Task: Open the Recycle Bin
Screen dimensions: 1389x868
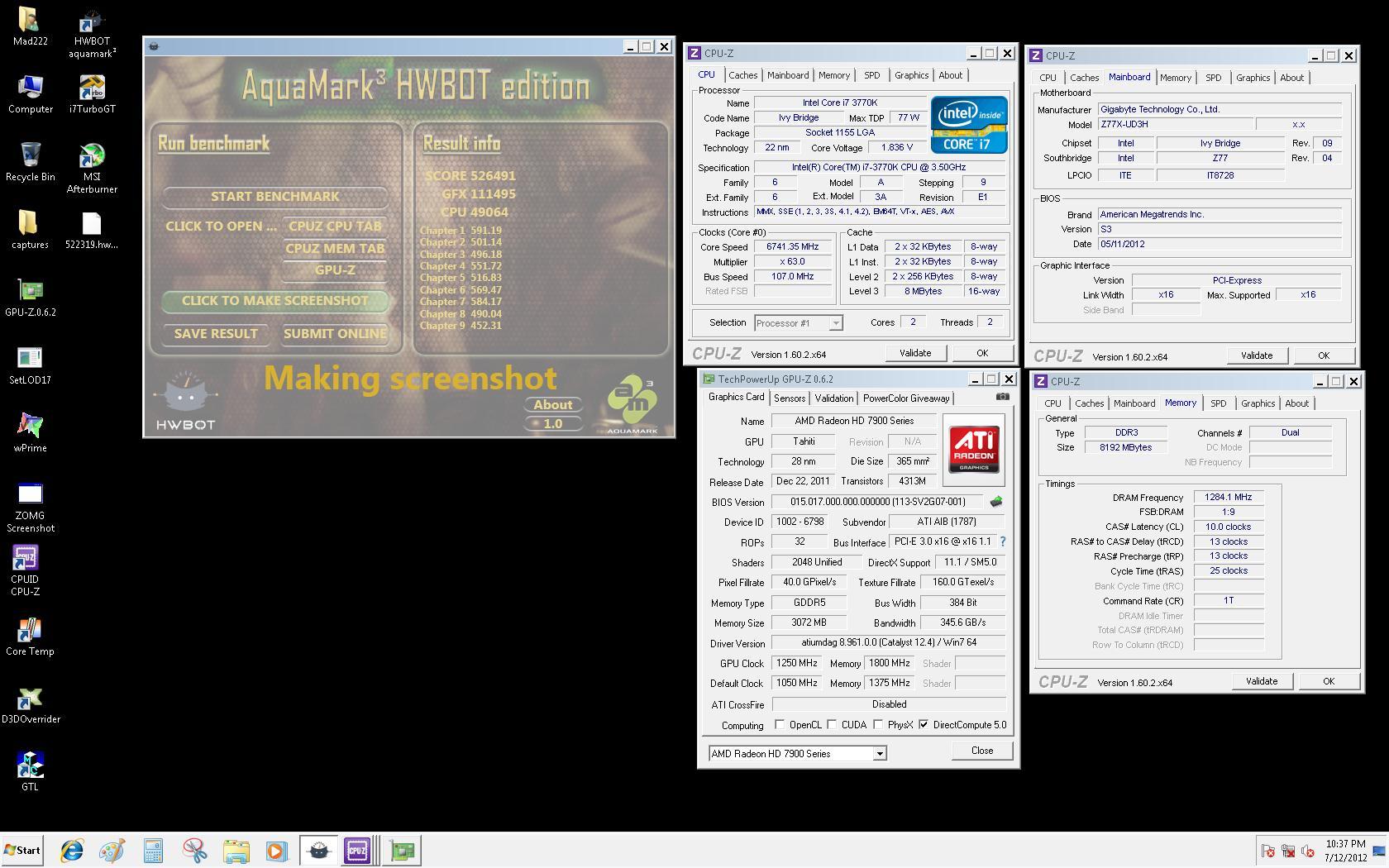Action: [x=30, y=162]
